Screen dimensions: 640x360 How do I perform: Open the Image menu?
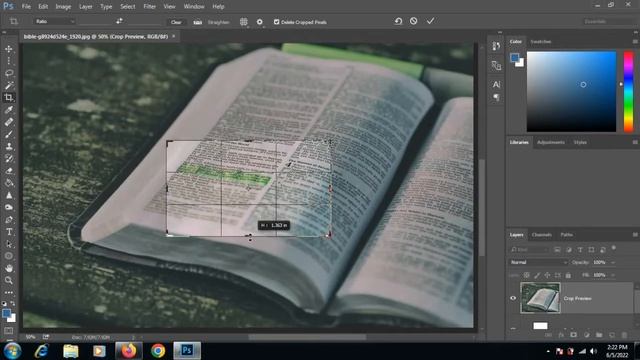click(x=63, y=7)
